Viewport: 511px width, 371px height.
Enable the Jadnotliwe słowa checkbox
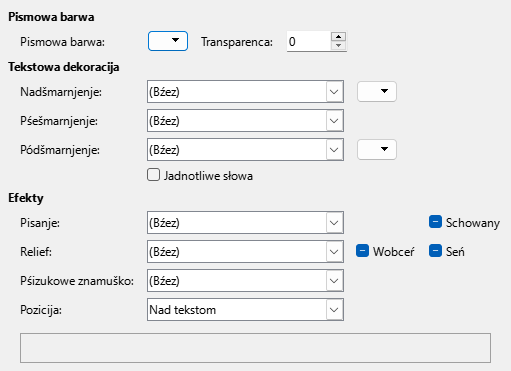pyautogui.click(x=153, y=175)
